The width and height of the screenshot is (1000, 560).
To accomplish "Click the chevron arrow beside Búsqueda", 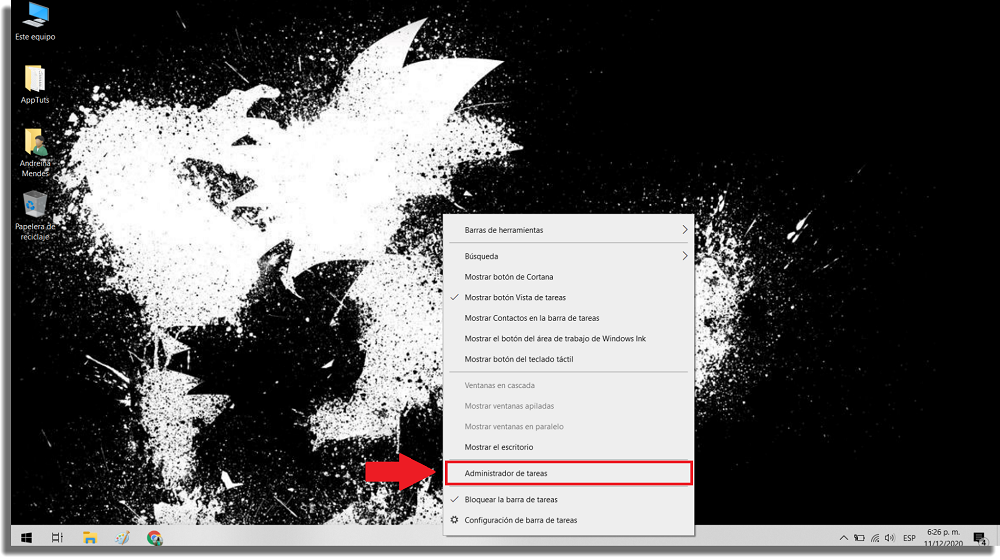I will coord(684,256).
